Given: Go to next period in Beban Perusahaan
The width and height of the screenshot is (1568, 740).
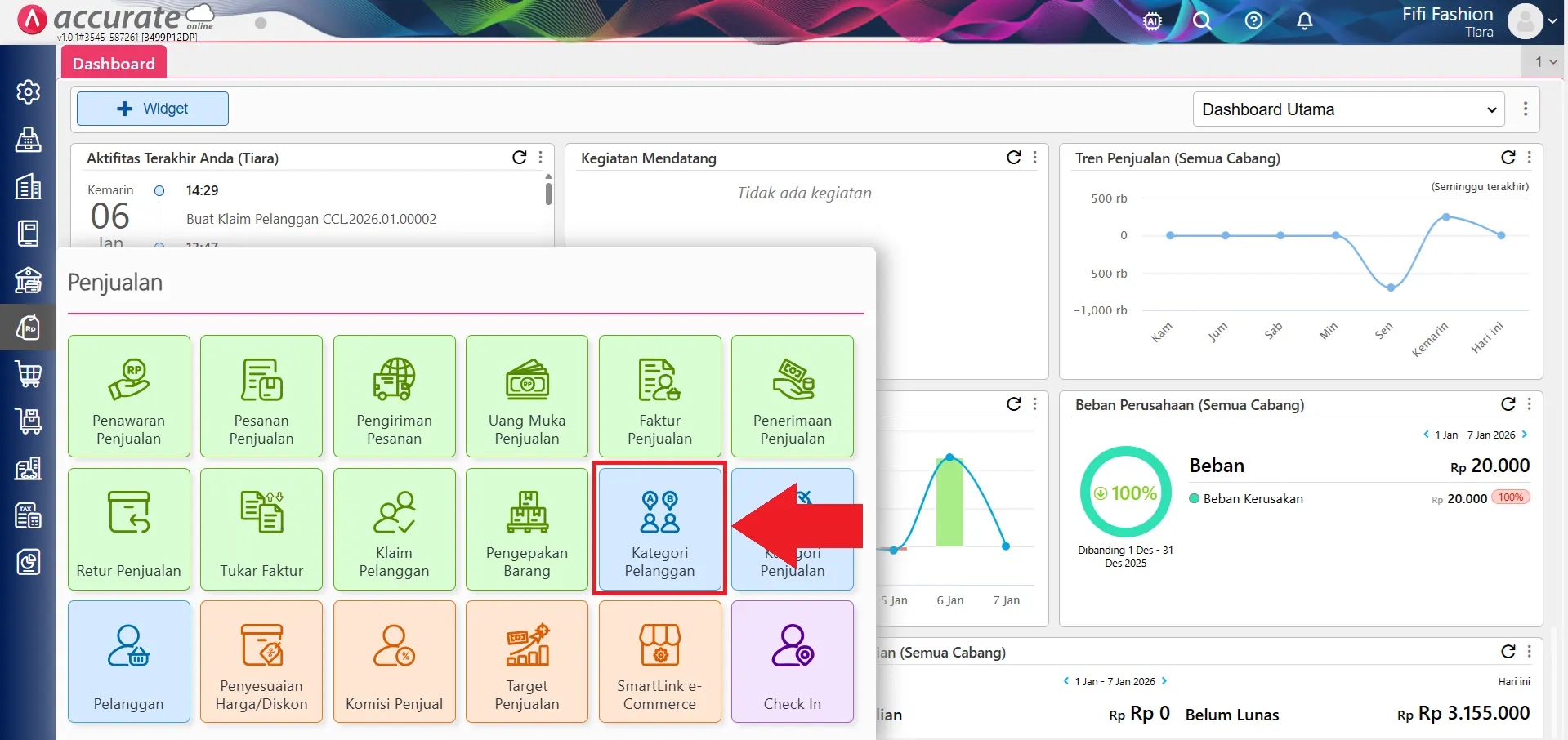Looking at the screenshot, I should tap(1524, 435).
